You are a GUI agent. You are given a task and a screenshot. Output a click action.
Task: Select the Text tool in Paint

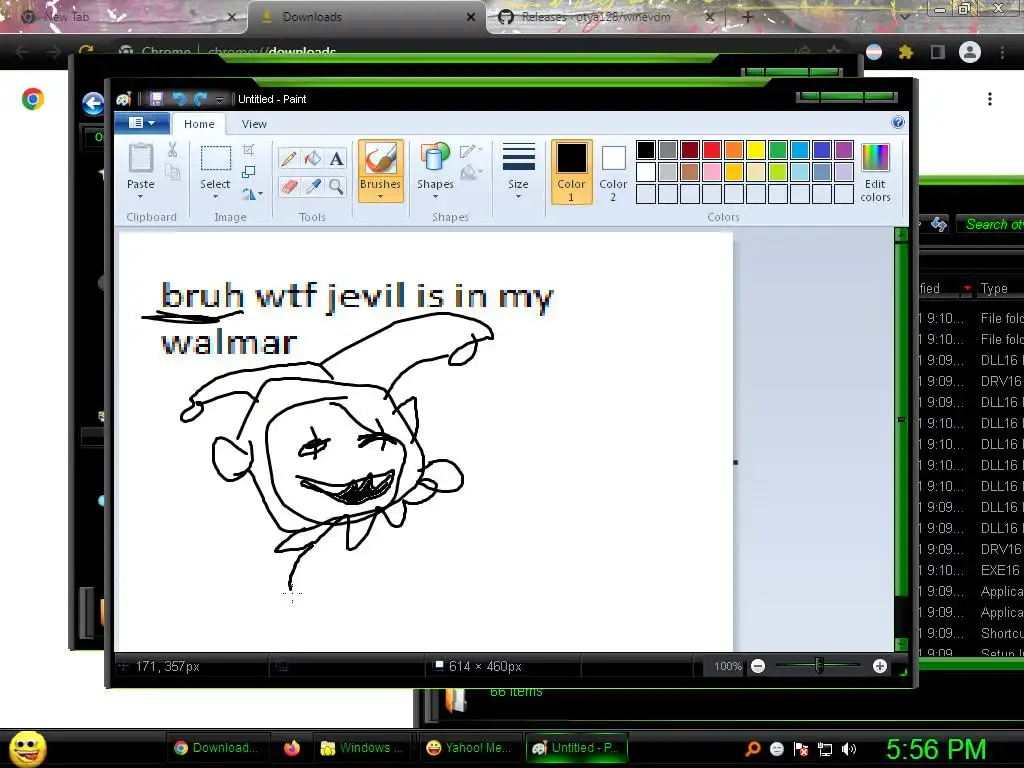click(336, 158)
